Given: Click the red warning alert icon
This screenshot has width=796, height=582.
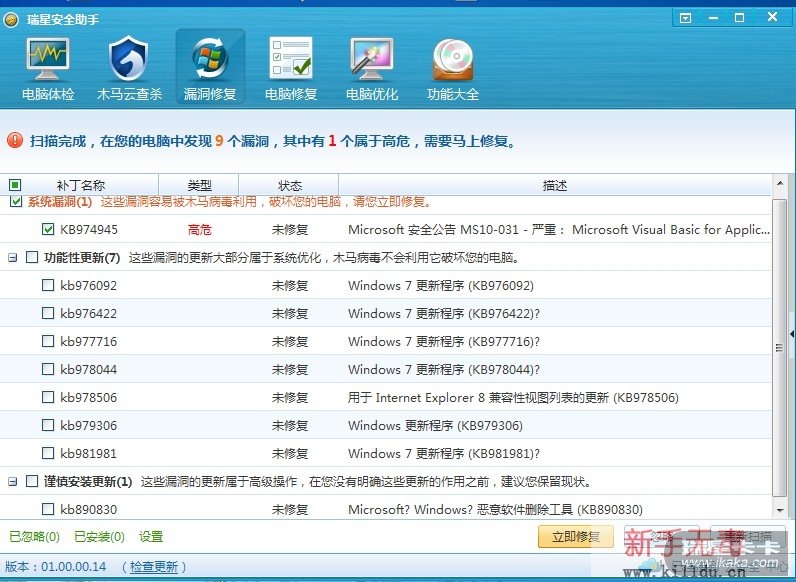Looking at the screenshot, I should point(15,140).
